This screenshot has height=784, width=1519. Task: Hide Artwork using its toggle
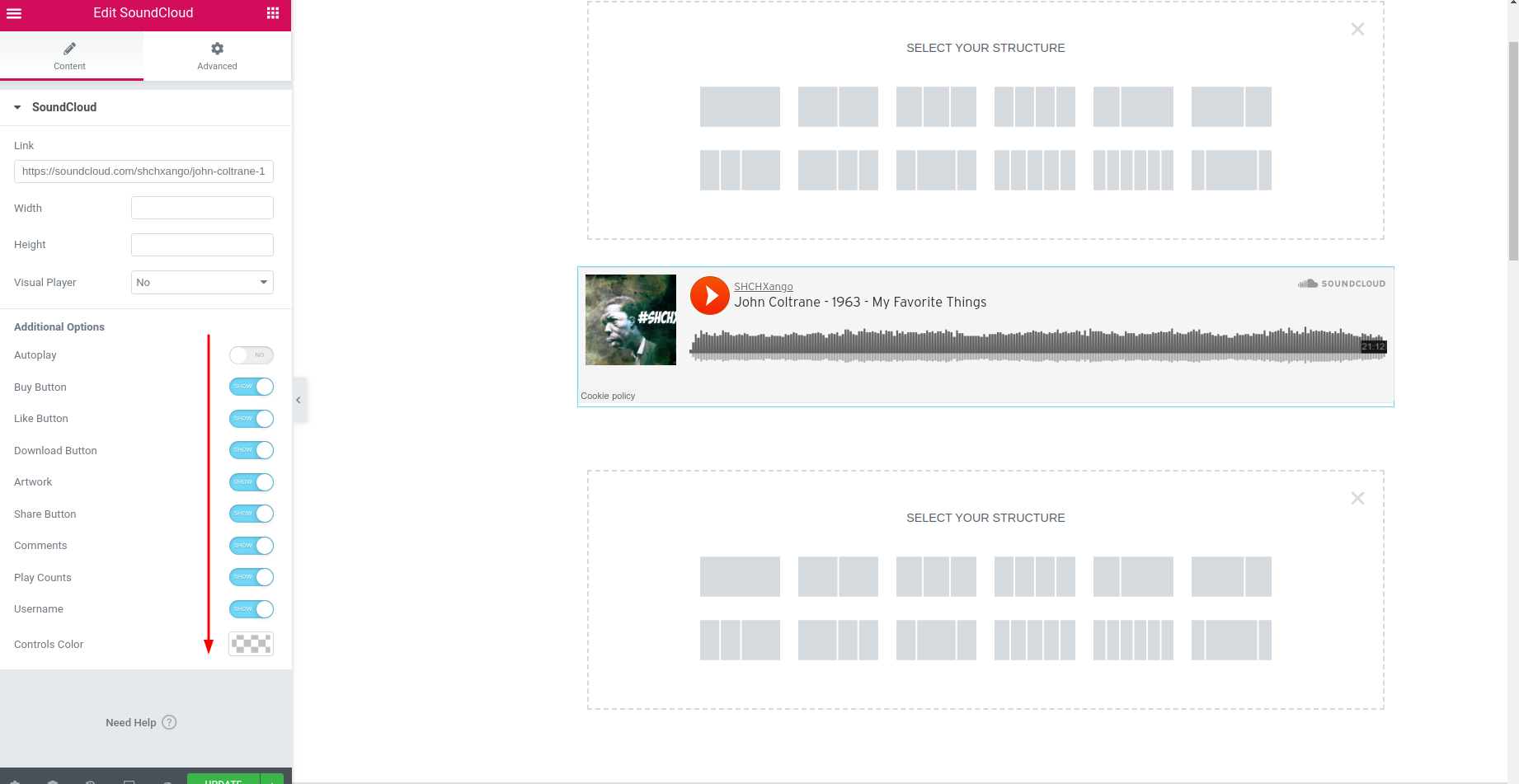point(252,482)
